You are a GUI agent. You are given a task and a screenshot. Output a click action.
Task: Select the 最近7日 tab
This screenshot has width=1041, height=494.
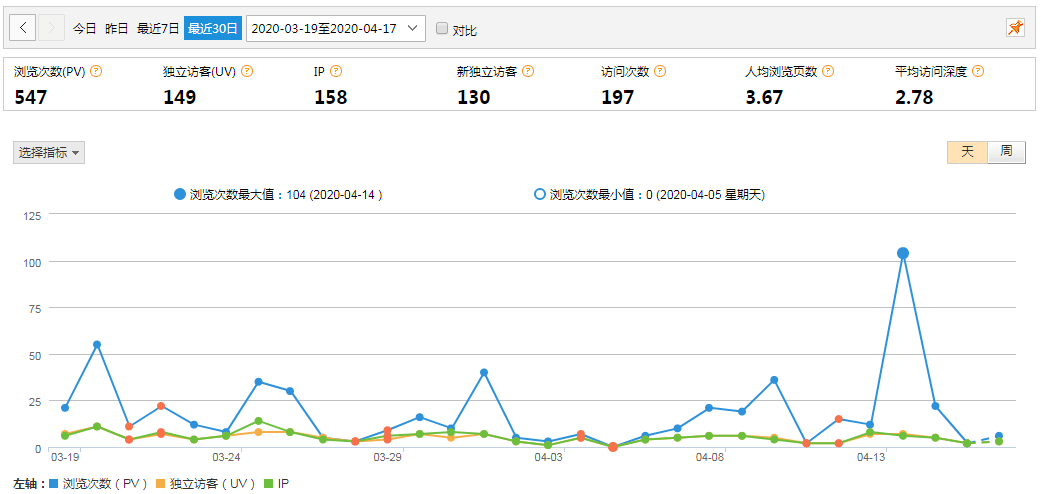(157, 29)
